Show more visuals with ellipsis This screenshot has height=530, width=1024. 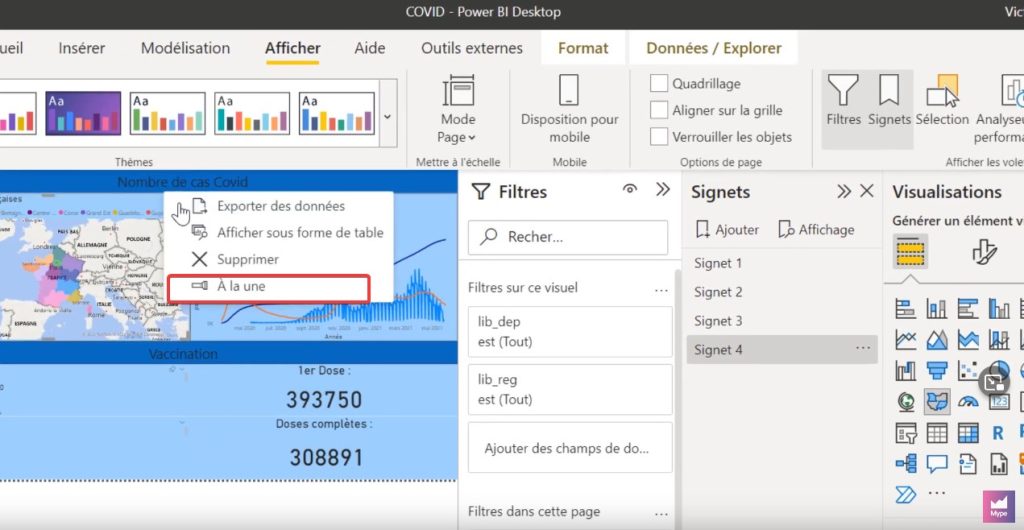click(x=937, y=493)
